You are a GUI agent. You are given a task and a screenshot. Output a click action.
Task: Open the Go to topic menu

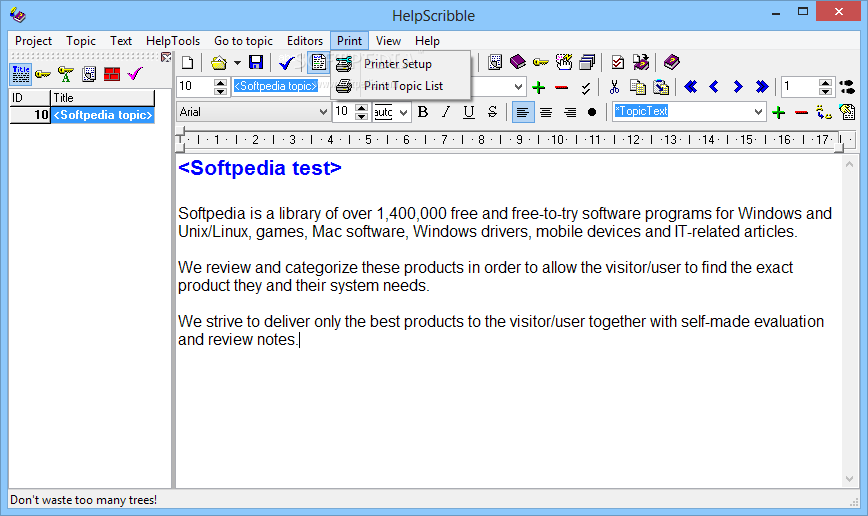click(243, 41)
